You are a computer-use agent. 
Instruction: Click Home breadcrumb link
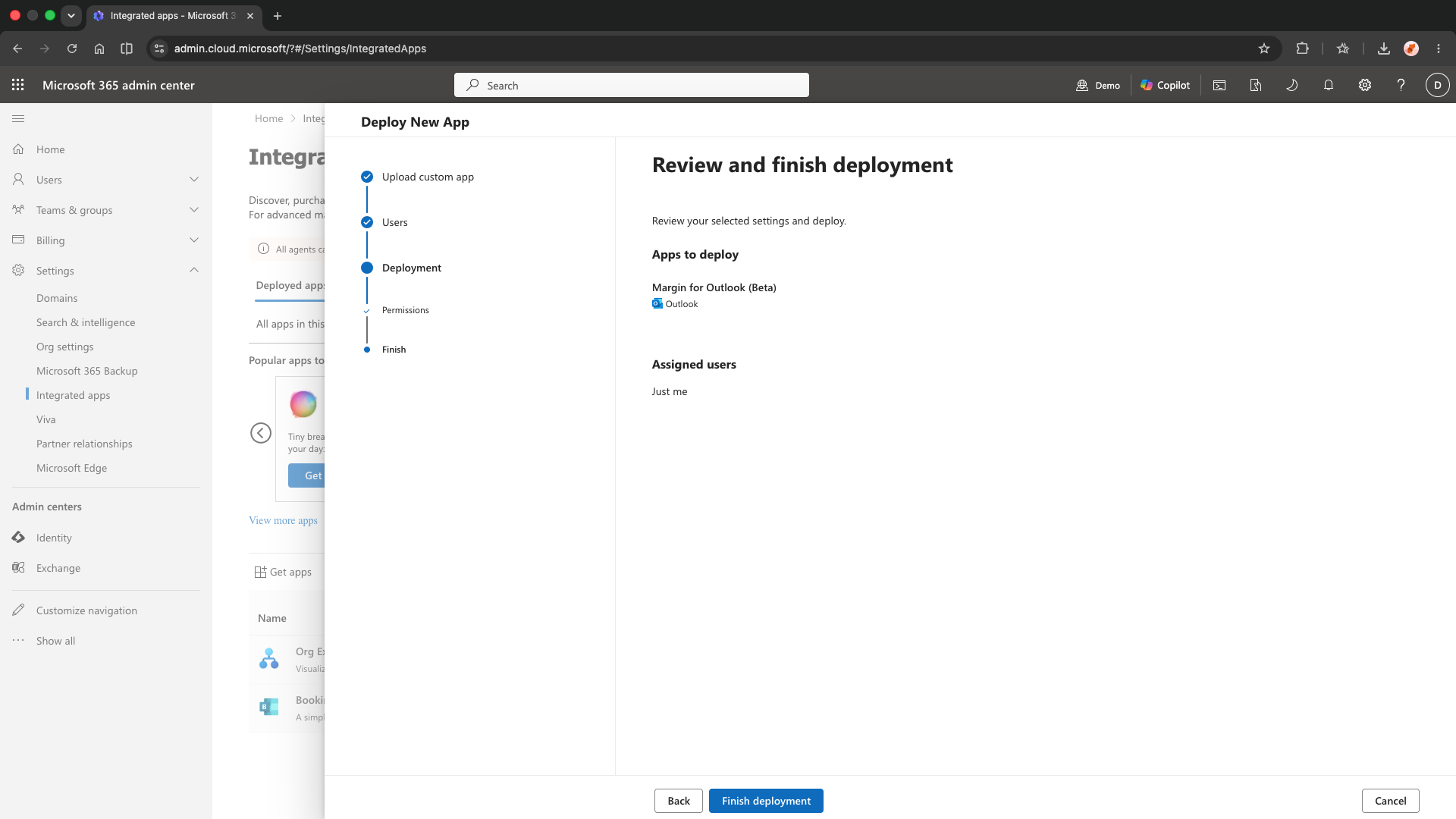[268, 118]
